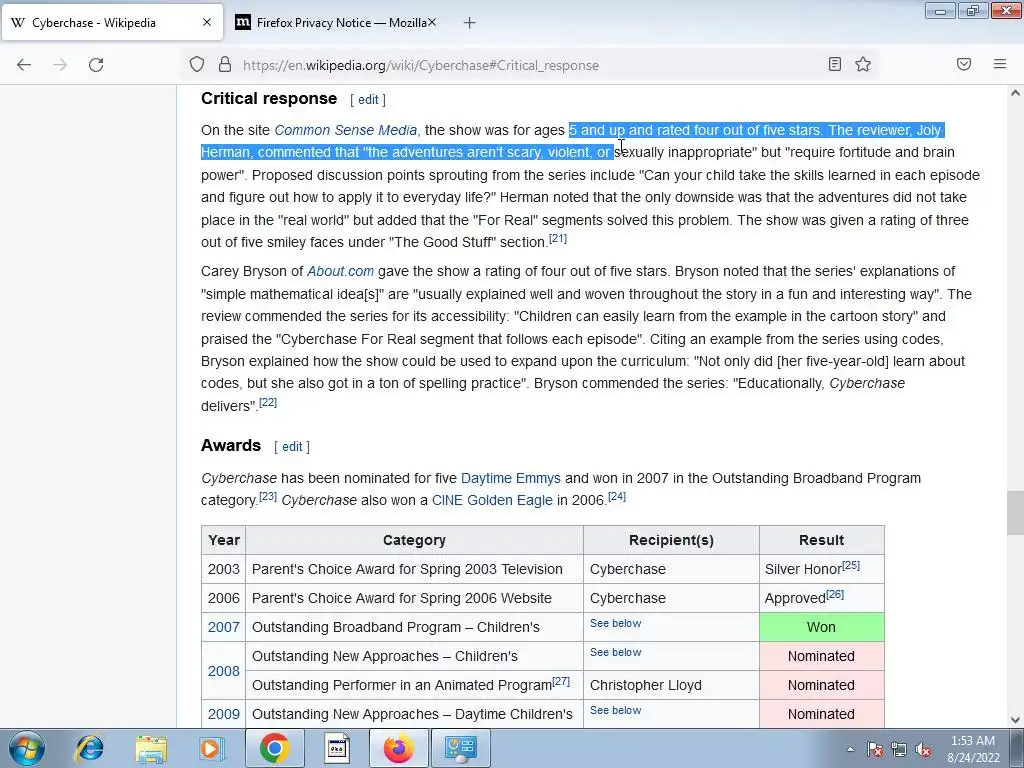
Task: Select the Year column header
Action: click(x=223, y=540)
